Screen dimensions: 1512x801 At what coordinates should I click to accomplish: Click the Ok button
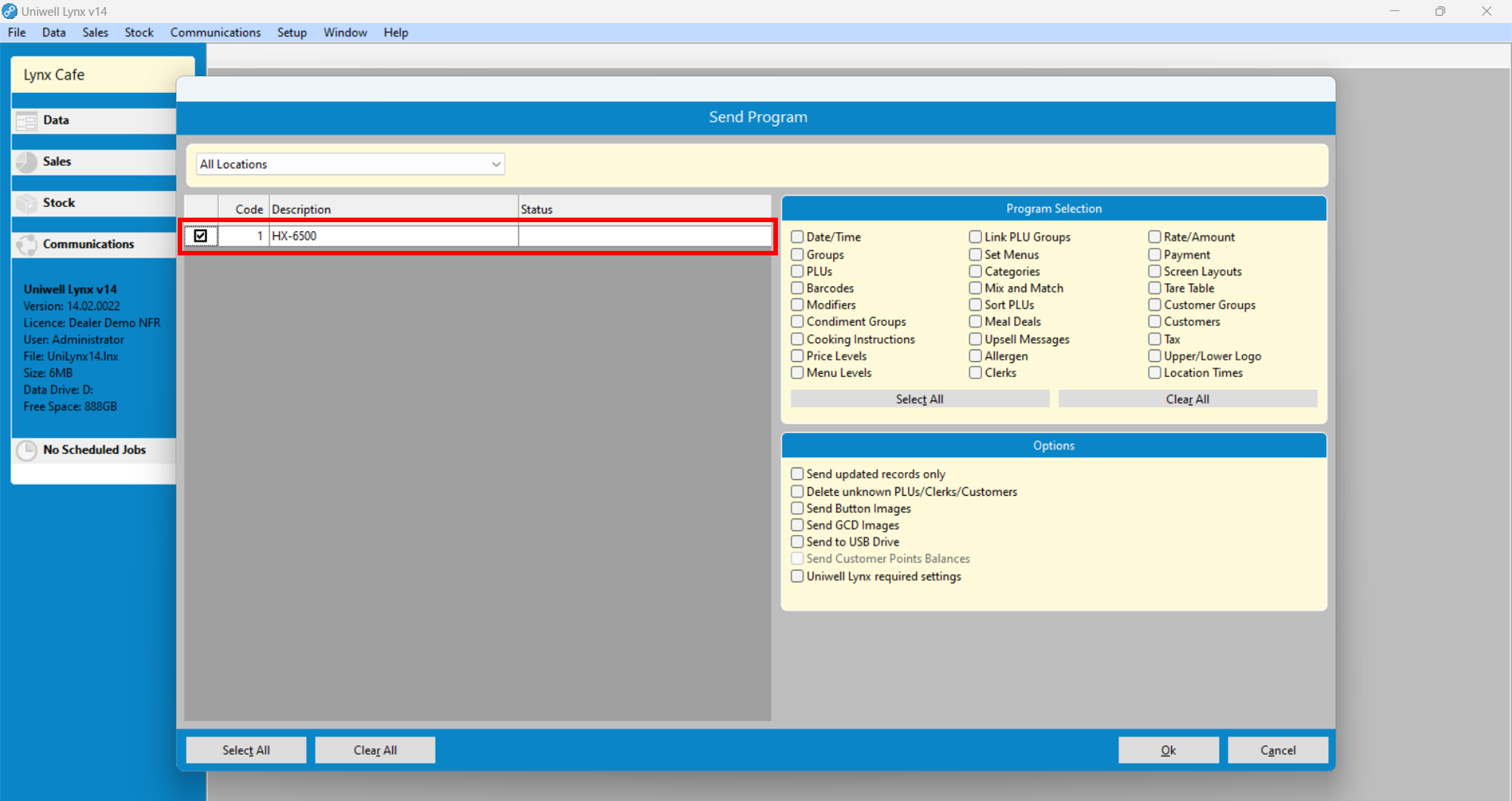1168,750
